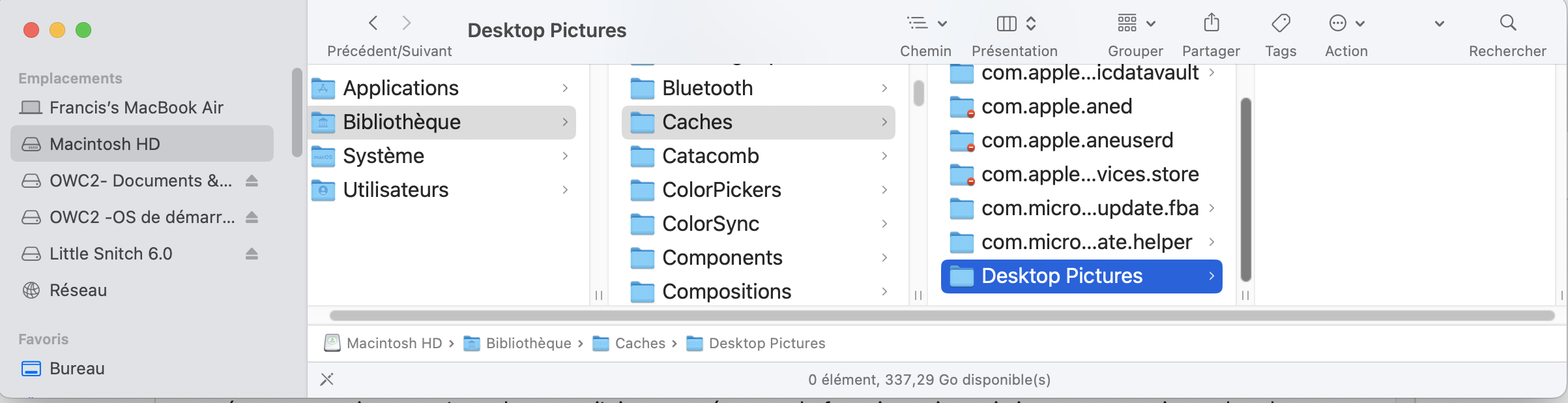This screenshot has height=403, width=1568.
Task: Open the Présentation view switcher
Action: (1015, 23)
